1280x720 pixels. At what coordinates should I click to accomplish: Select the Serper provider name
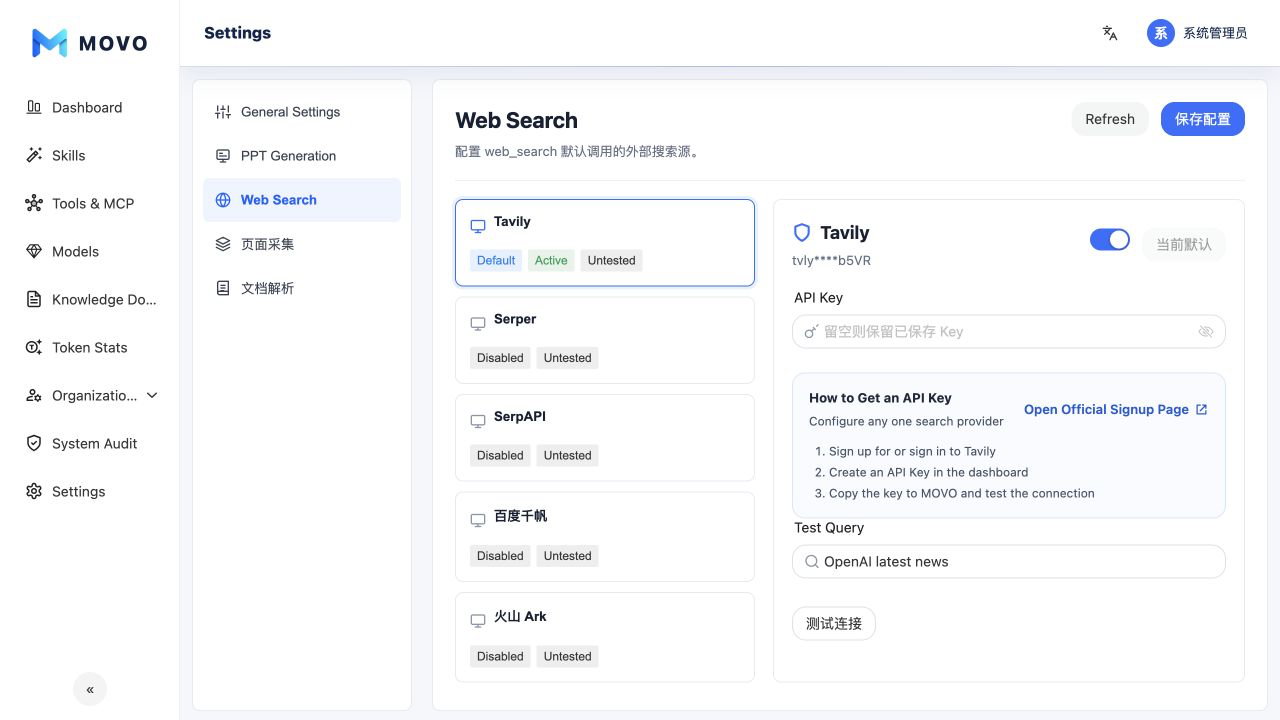[x=515, y=319]
